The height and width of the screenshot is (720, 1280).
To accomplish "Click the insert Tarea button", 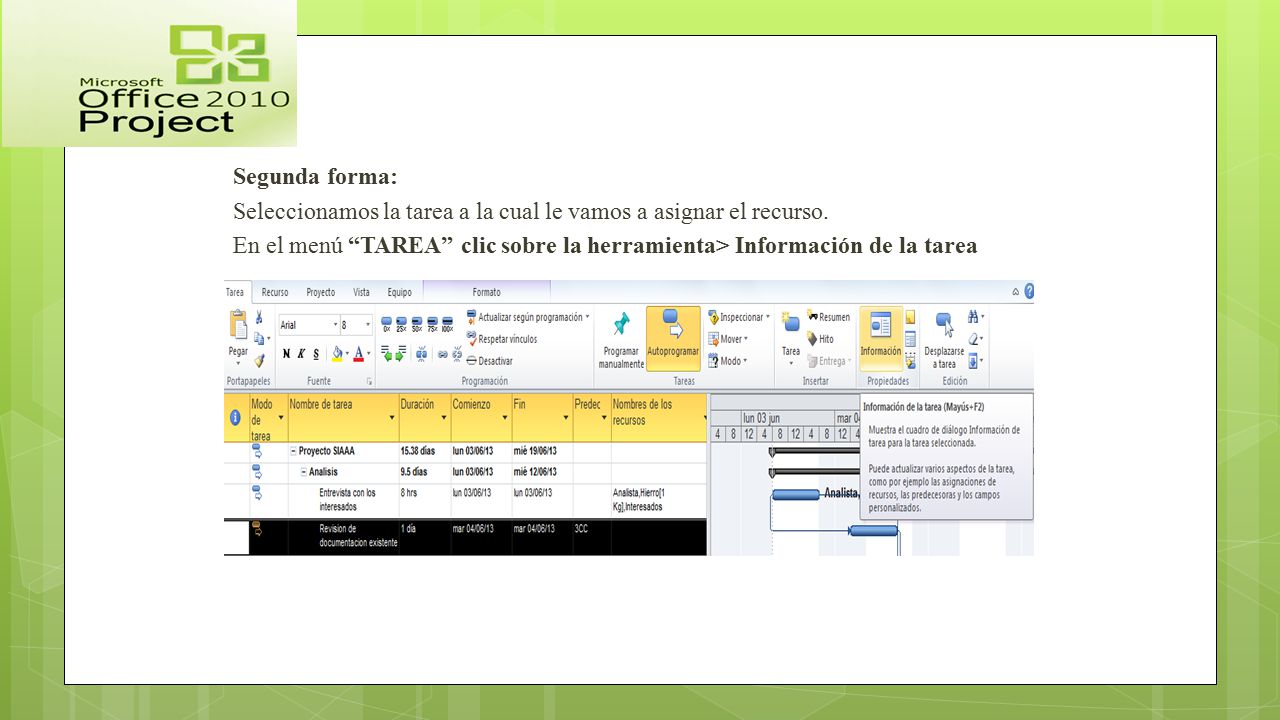I will tap(791, 338).
